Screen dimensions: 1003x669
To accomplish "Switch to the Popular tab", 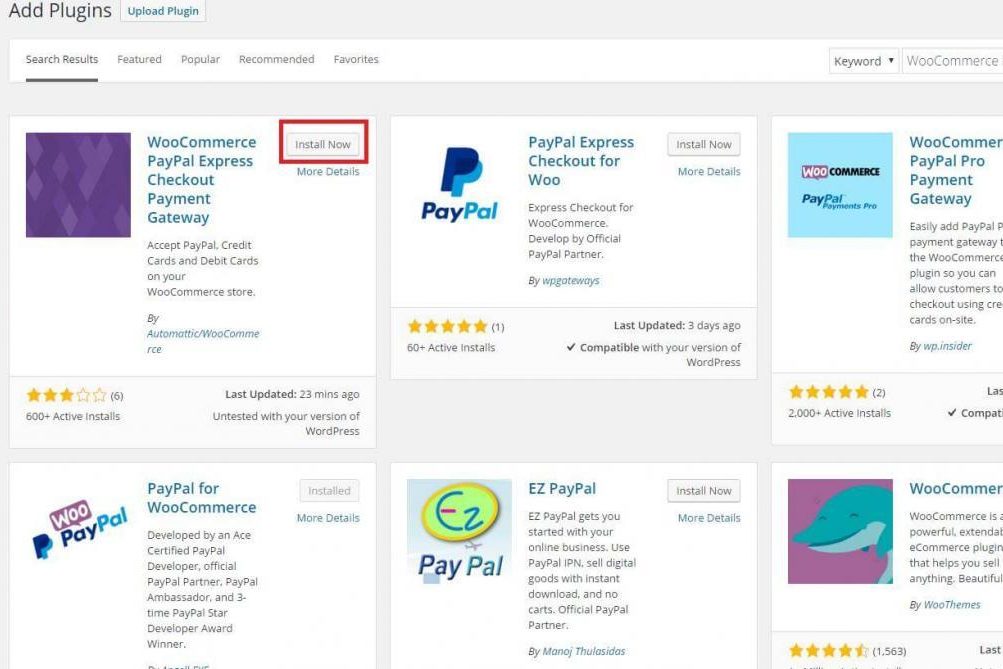I will click(x=200, y=59).
